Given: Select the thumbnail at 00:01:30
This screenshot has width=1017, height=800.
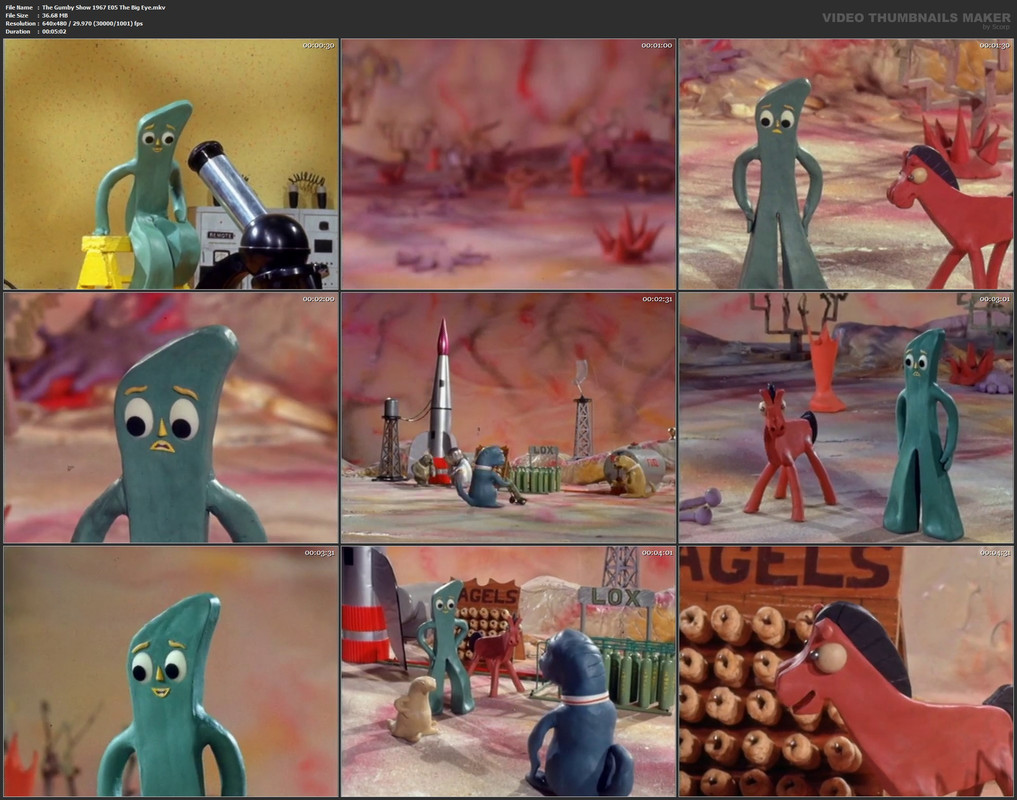Looking at the screenshot, I should click(846, 164).
